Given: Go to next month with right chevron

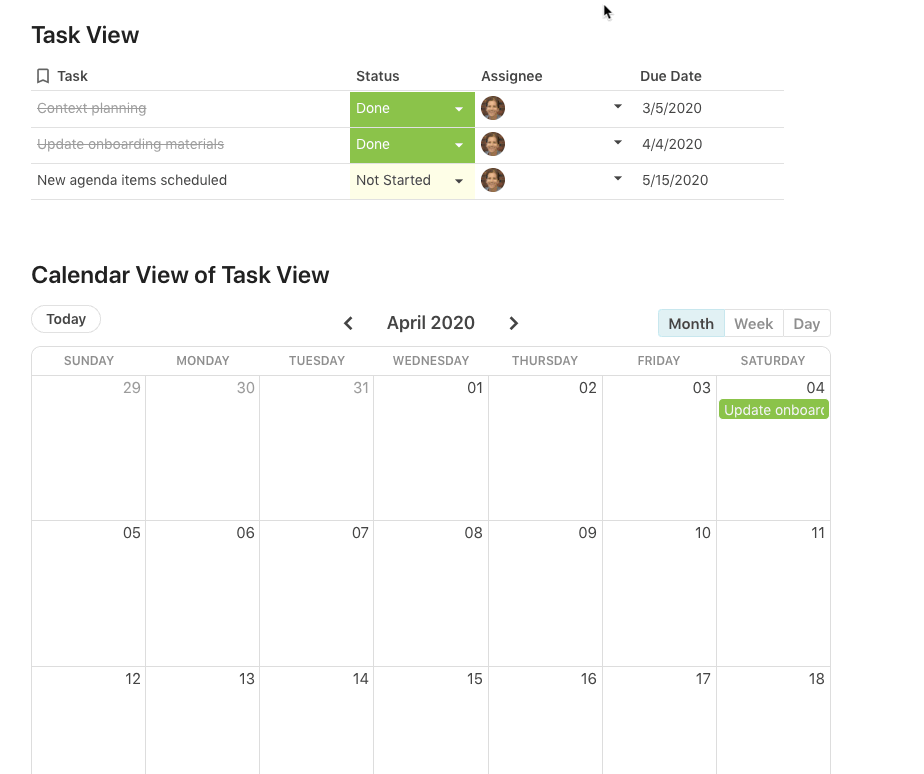Looking at the screenshot, I should (x=514, y=323).
